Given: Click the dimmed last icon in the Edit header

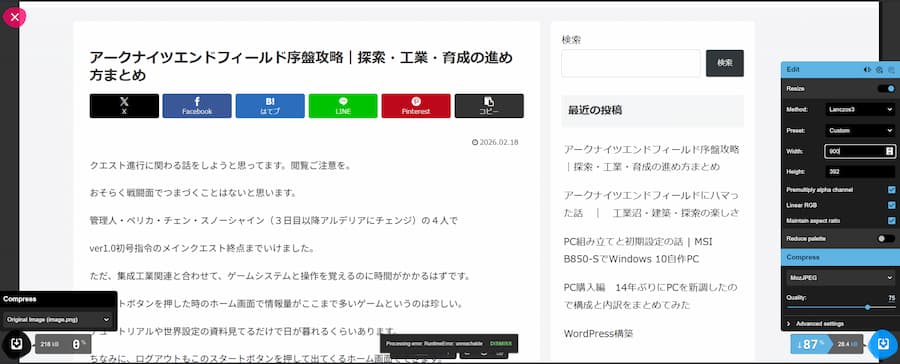Looking at the screenshot, I should (x=891, y=69).
